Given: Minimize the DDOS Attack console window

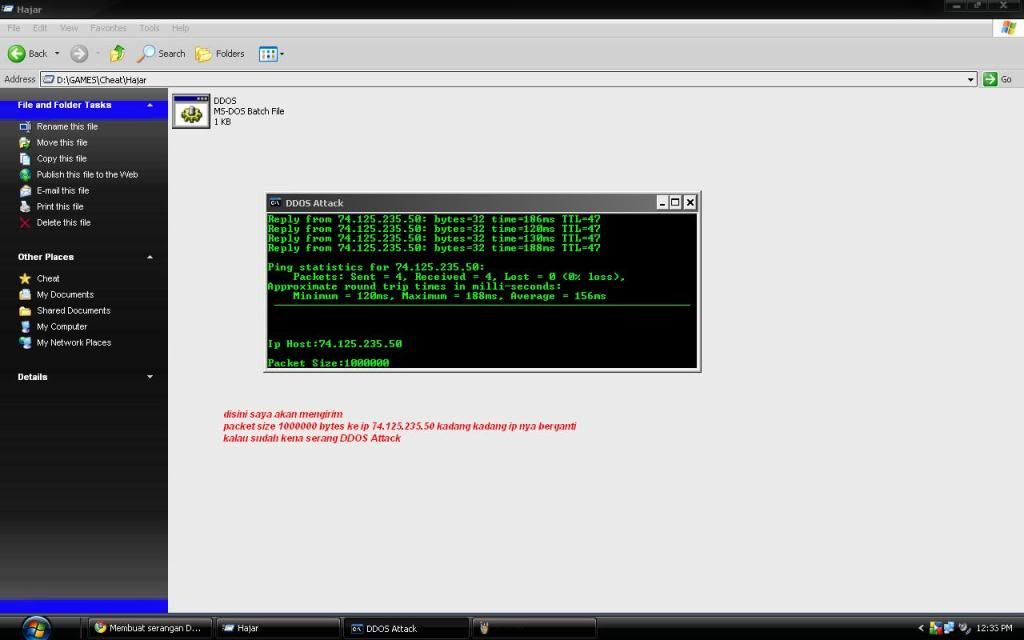Looking at the screenshot, I should coord(662,202).
